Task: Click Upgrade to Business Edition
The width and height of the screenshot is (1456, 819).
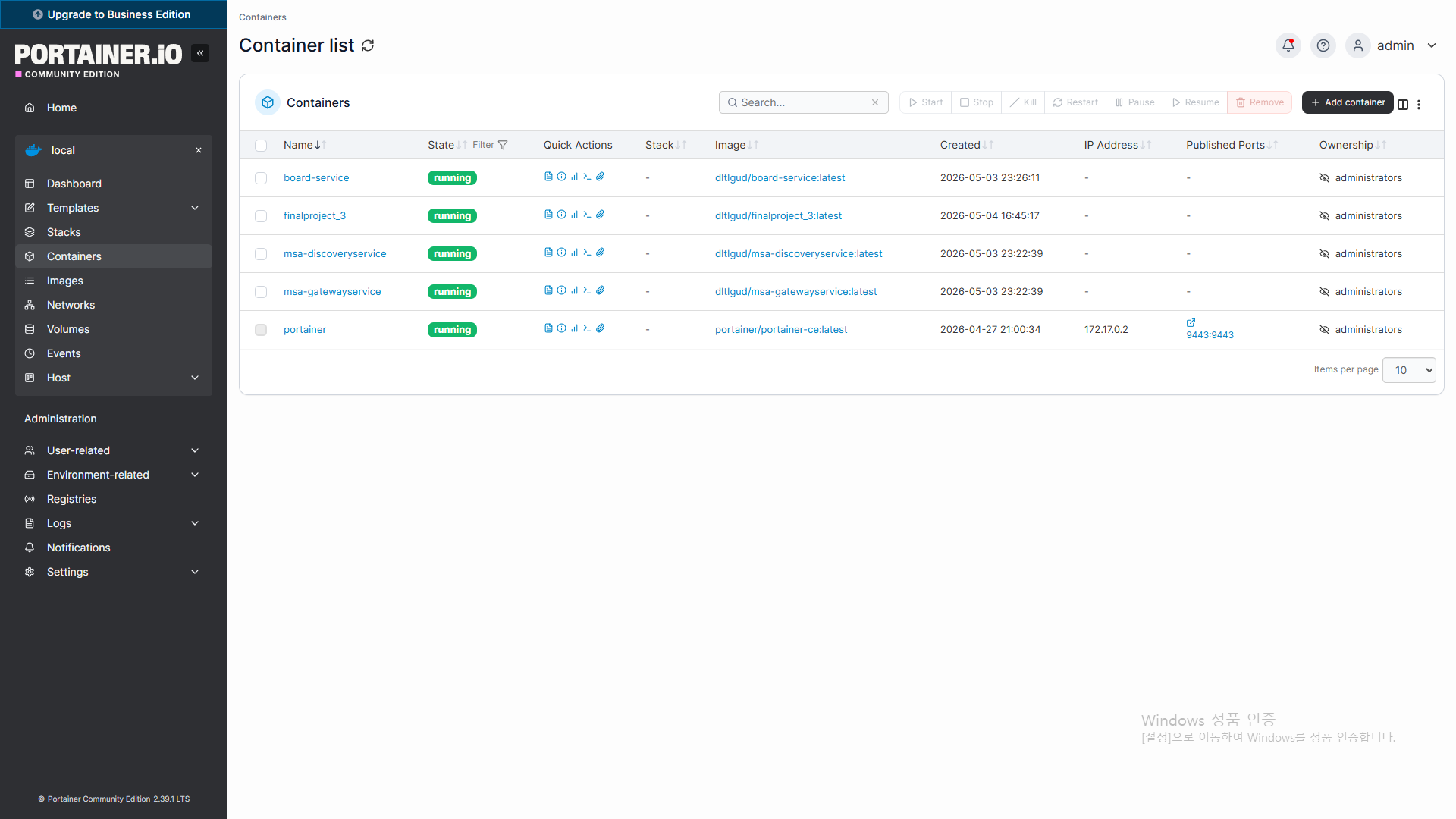Action: coord(112,14)
